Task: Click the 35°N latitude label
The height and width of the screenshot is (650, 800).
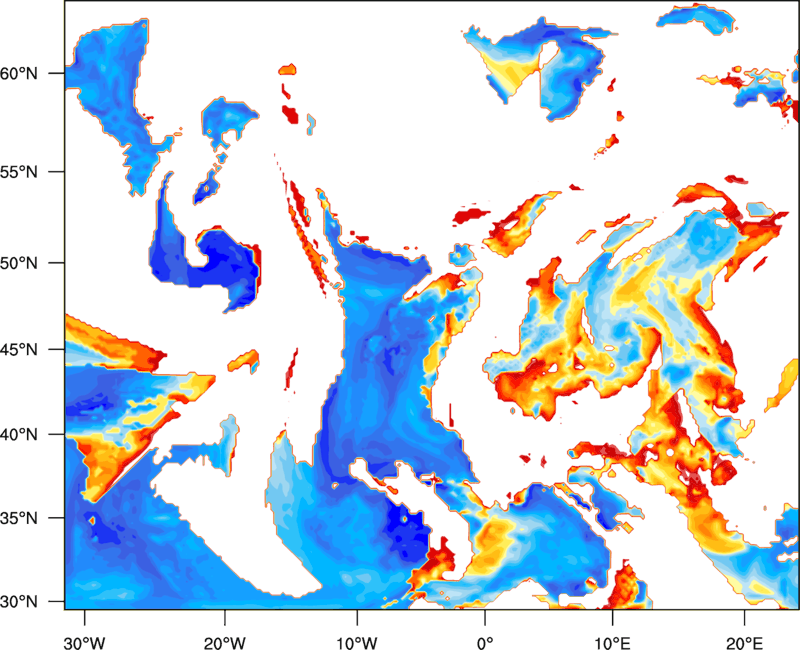Action: (x=19, y=518)
